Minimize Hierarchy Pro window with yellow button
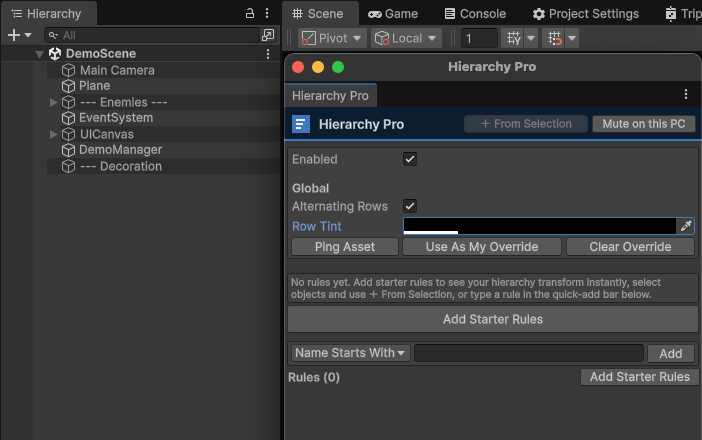Viewport: 702px width, 440px height. (x=318, y=67)
